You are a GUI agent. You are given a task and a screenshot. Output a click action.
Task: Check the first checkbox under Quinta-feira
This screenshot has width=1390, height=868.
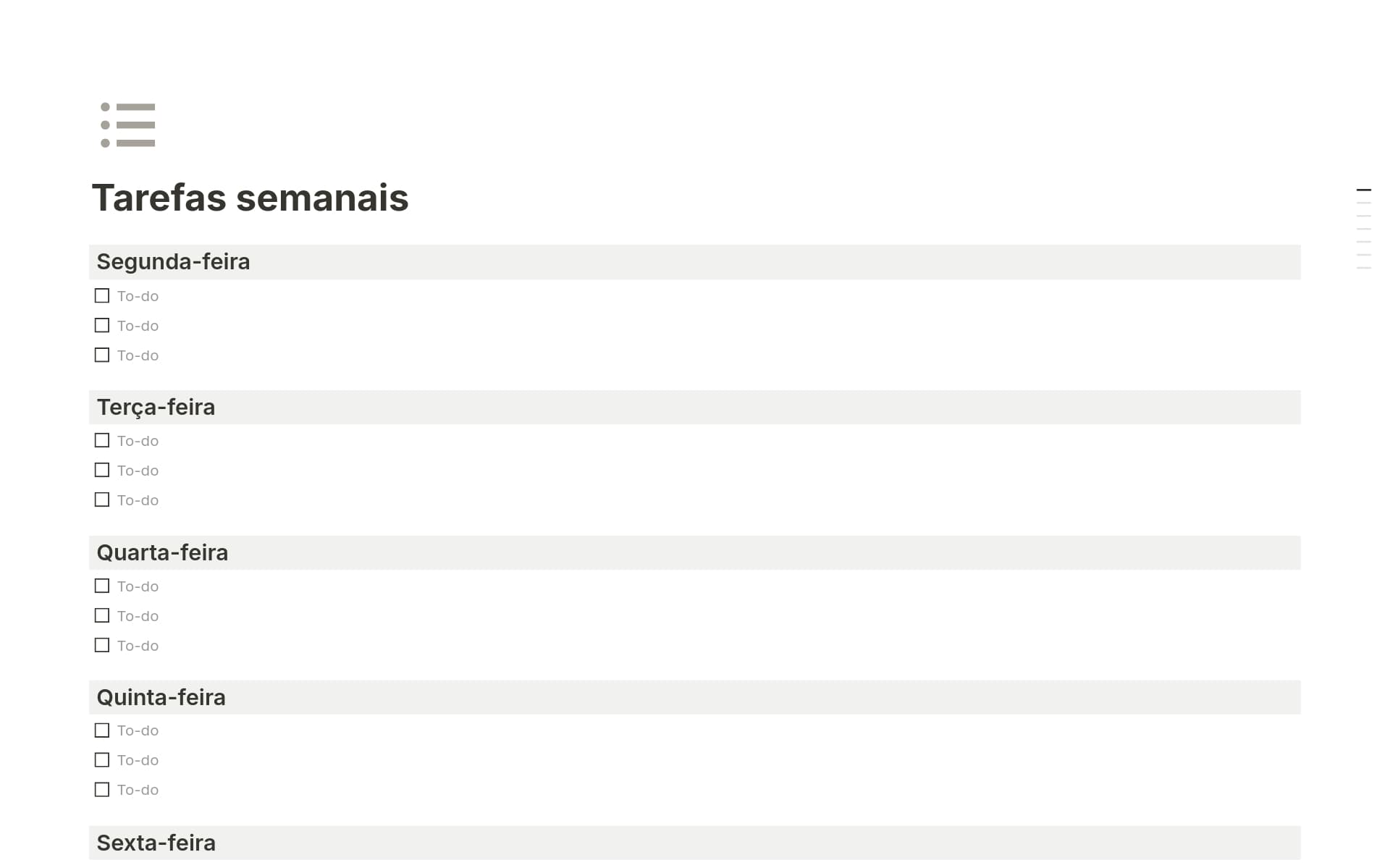pos(102,730)
